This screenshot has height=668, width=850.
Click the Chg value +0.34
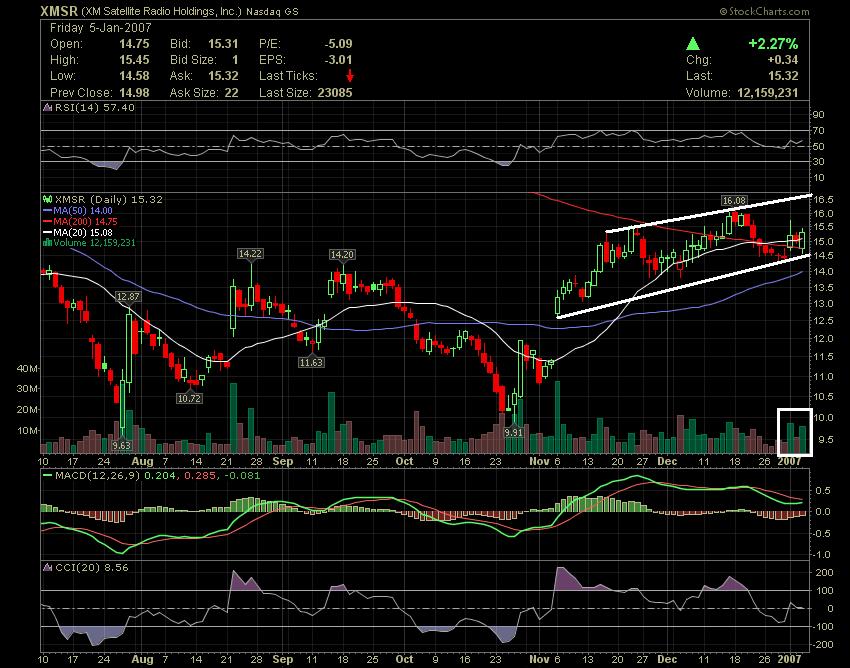(x=782, y=60)
